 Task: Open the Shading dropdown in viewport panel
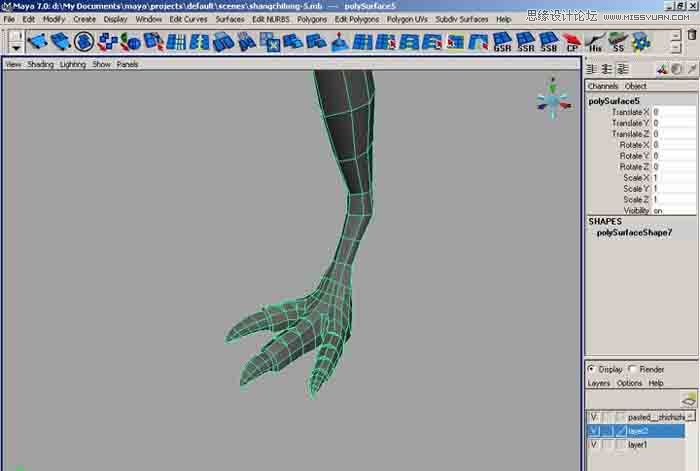(41, 64)
